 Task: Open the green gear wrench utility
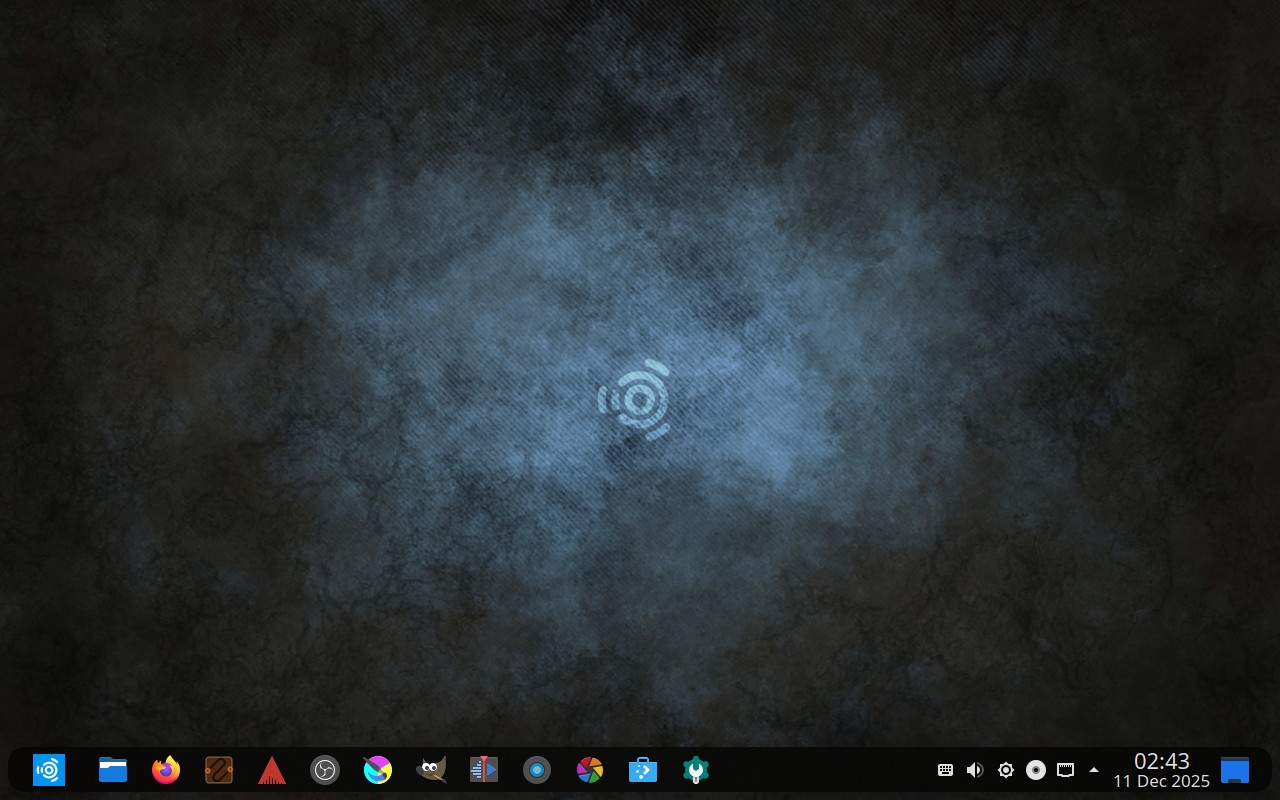click(x=696, y=770)
